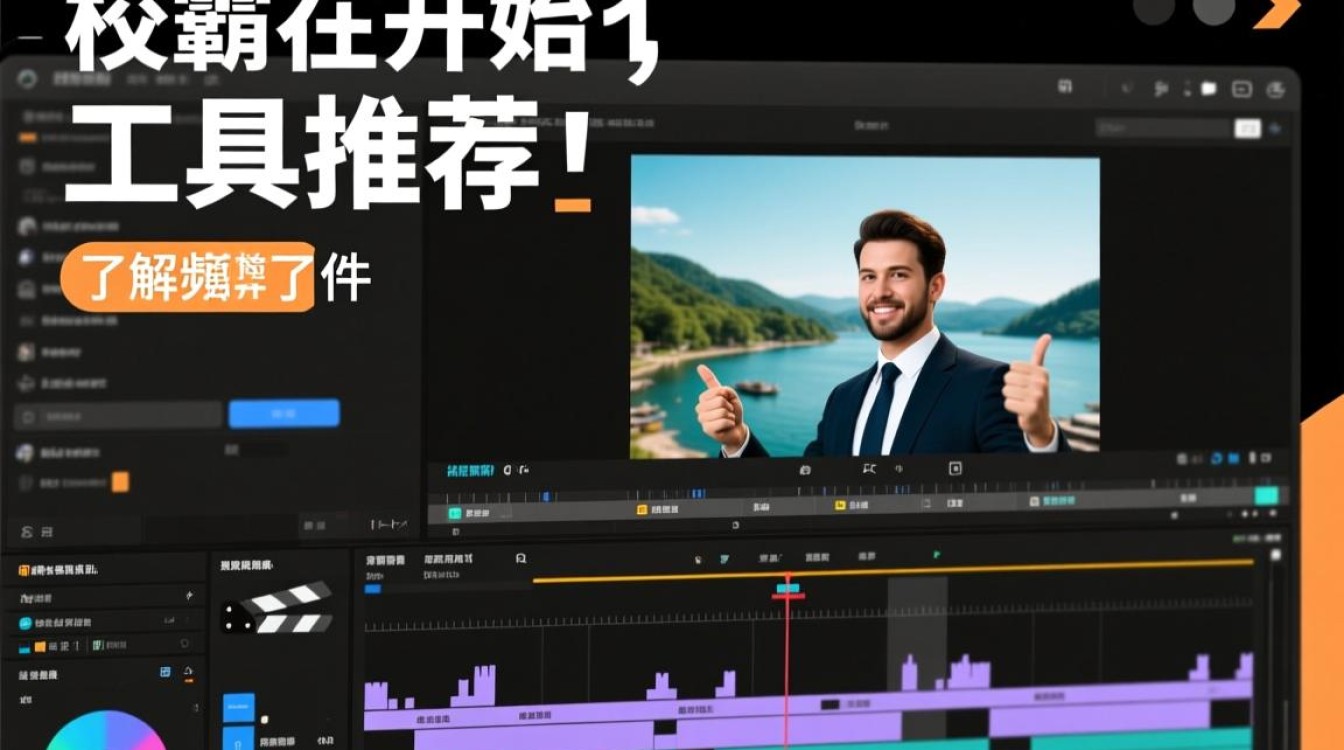Click the green icon beside the orange folder icon

97,647
